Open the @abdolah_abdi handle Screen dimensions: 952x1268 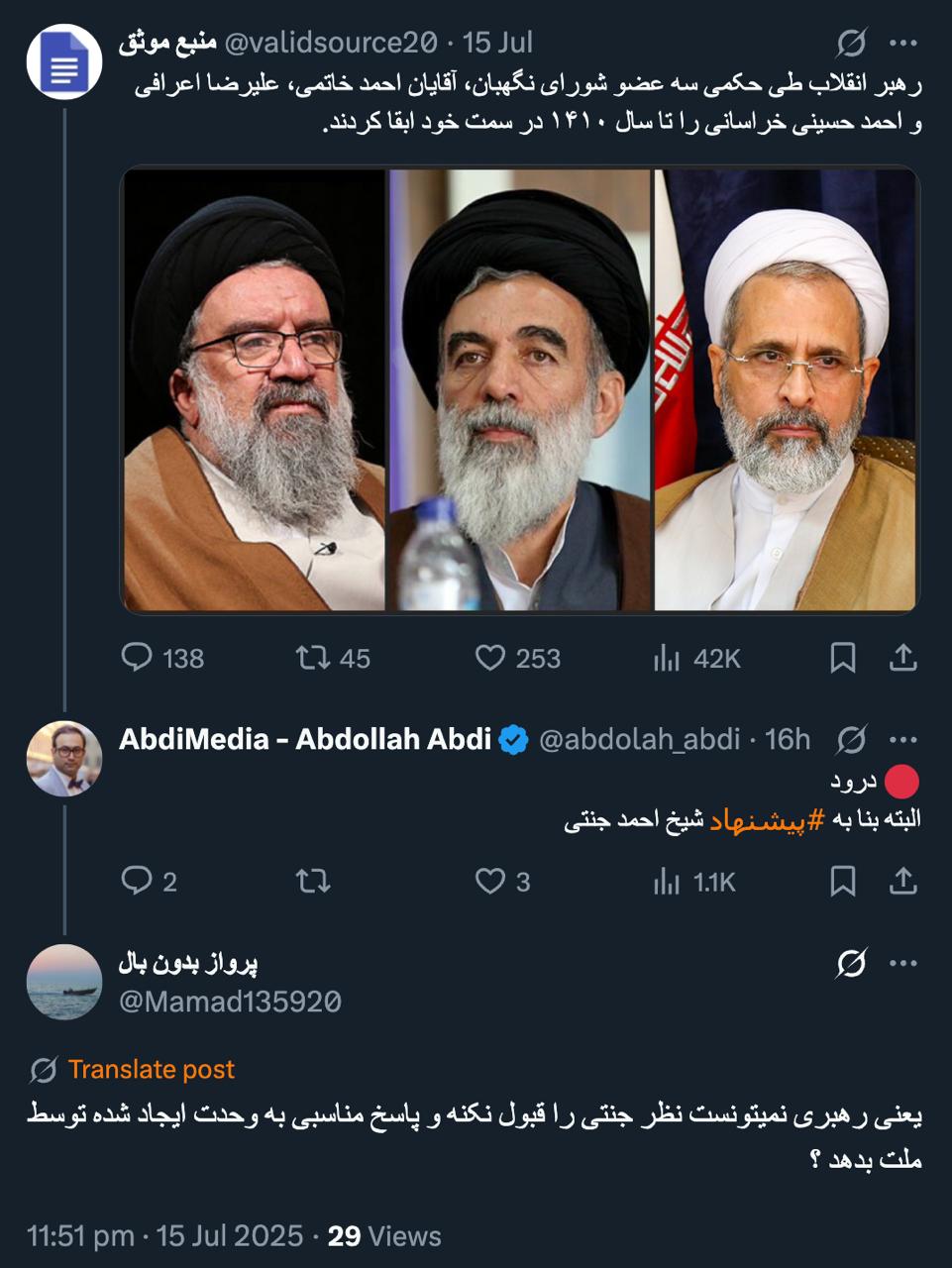point(639,739)
